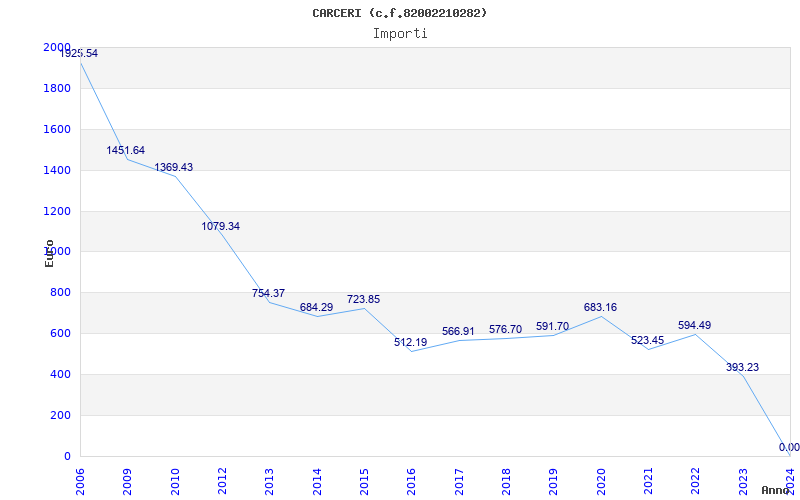Click the 1200 y-axis tick label

pyautogui.click(x=57, y=211)
